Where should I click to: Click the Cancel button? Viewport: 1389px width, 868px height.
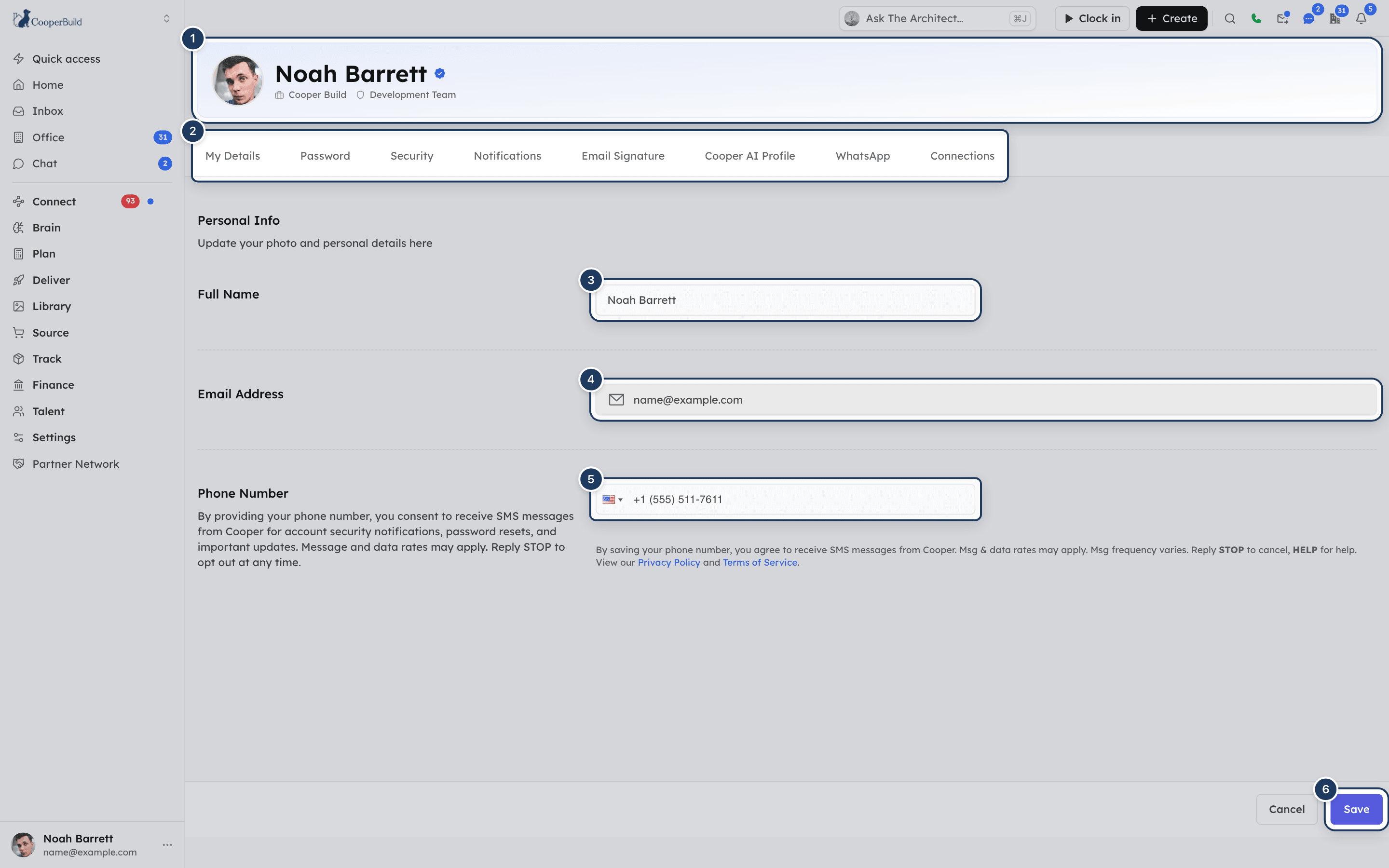tap(1286, 809)
